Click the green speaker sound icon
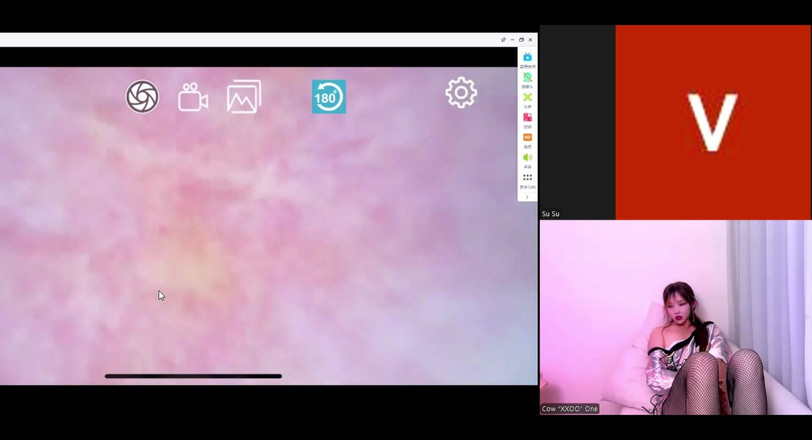 tap(527, 158)
